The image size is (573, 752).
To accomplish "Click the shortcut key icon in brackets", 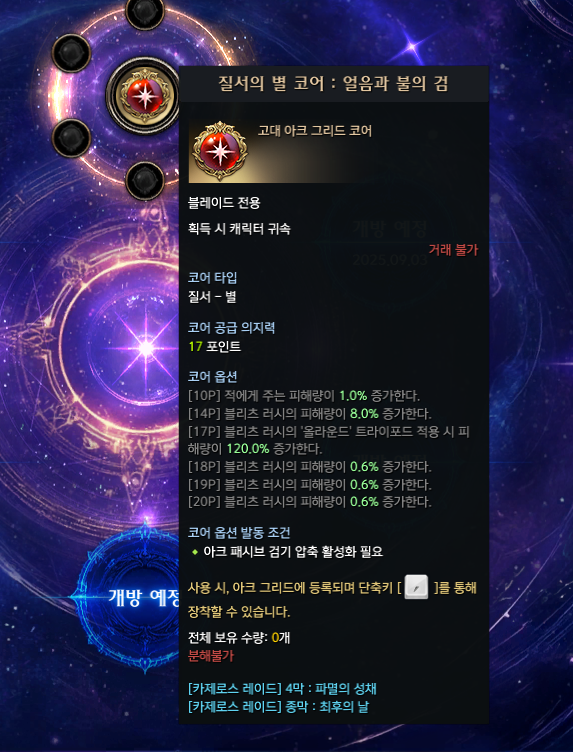I will (x=416, y=587).
